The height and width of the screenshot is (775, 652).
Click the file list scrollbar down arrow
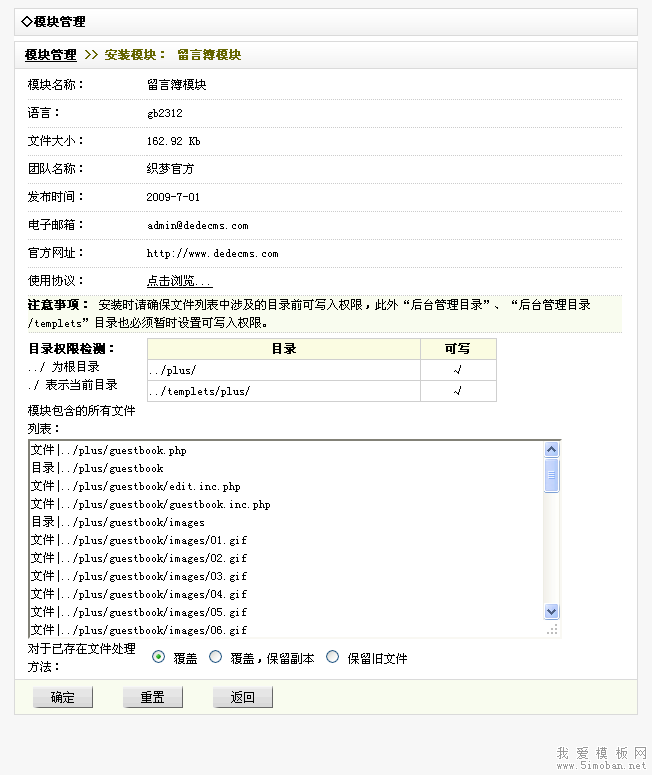tap(551, 612)
